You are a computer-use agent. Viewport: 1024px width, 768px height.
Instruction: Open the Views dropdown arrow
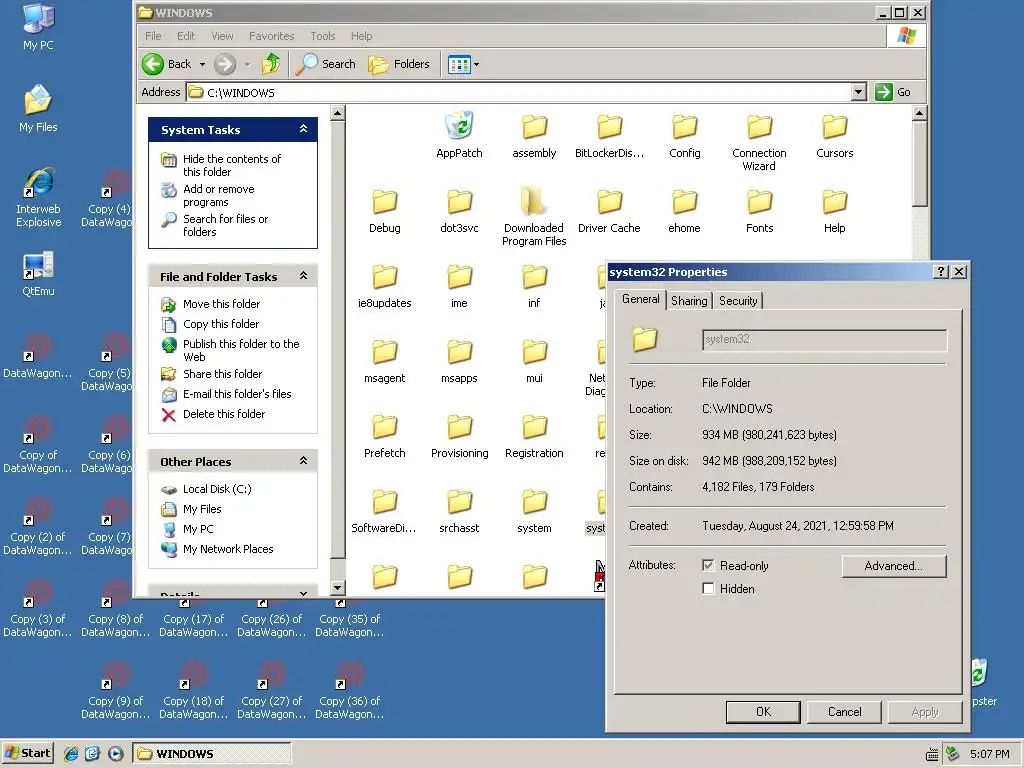[x=476, y=64]
